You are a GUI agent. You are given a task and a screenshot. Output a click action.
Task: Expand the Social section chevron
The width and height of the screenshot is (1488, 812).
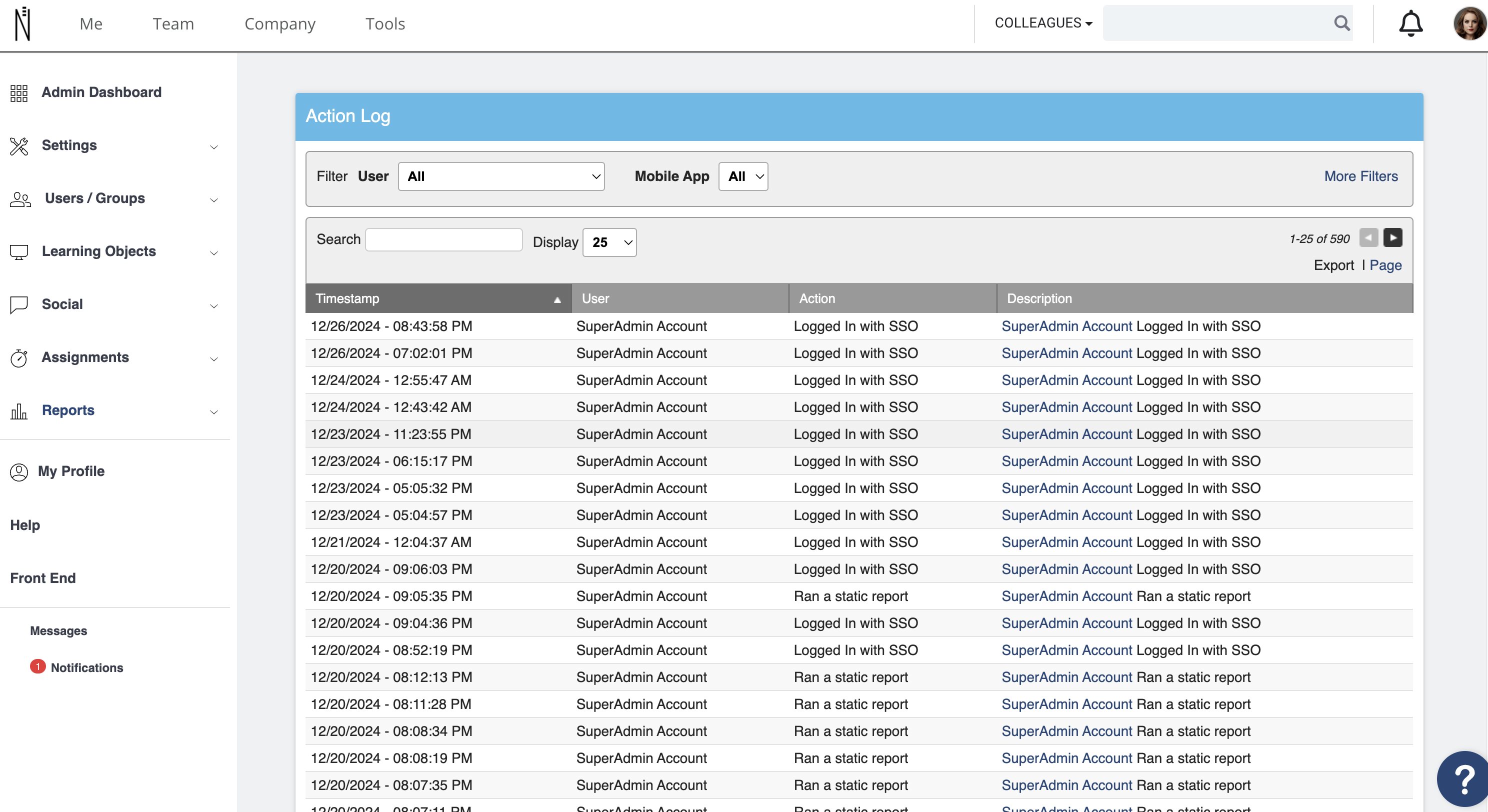(x=213, y=305)
